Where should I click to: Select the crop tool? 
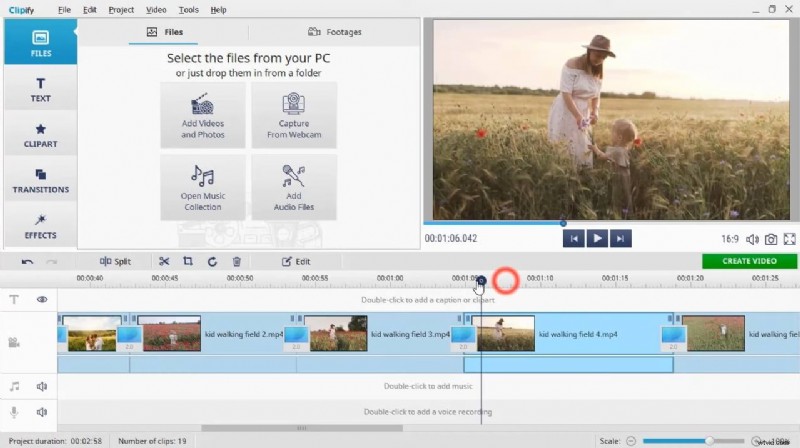tap(188, 261)
